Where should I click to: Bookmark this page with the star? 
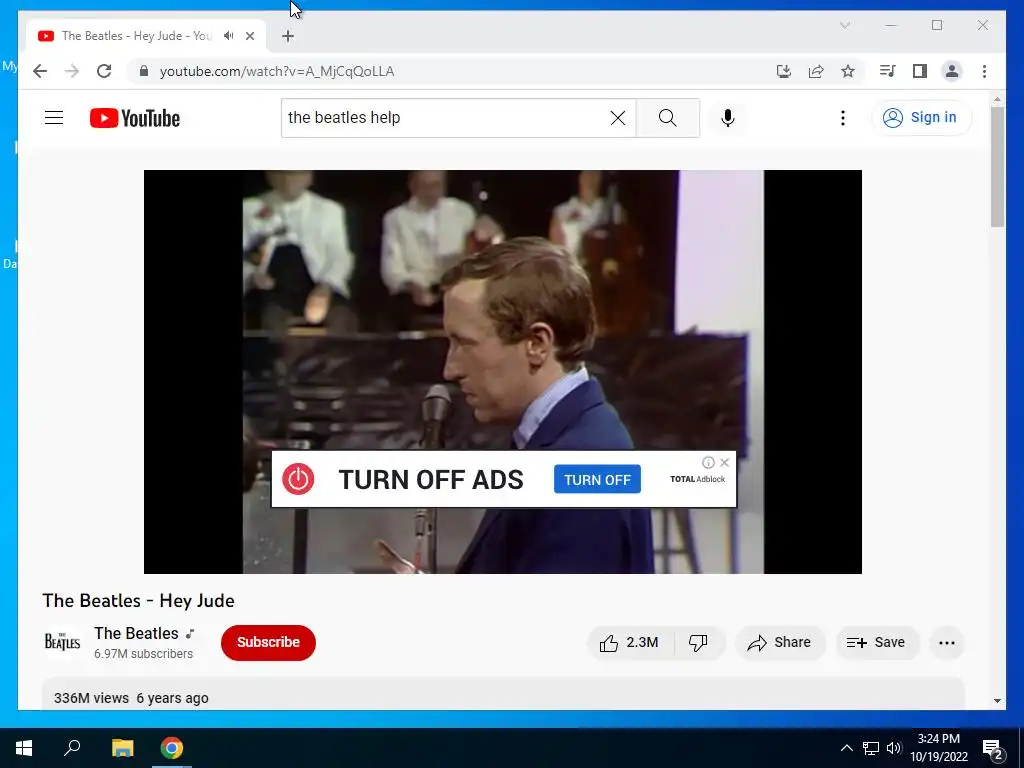click(848, 71)
